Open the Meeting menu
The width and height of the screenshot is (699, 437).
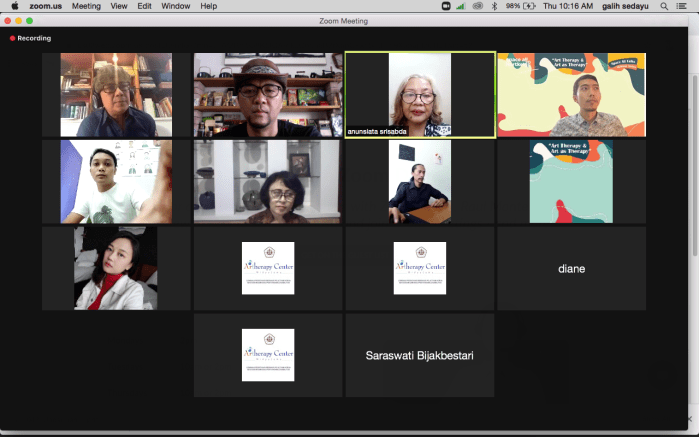pos(86,6)
